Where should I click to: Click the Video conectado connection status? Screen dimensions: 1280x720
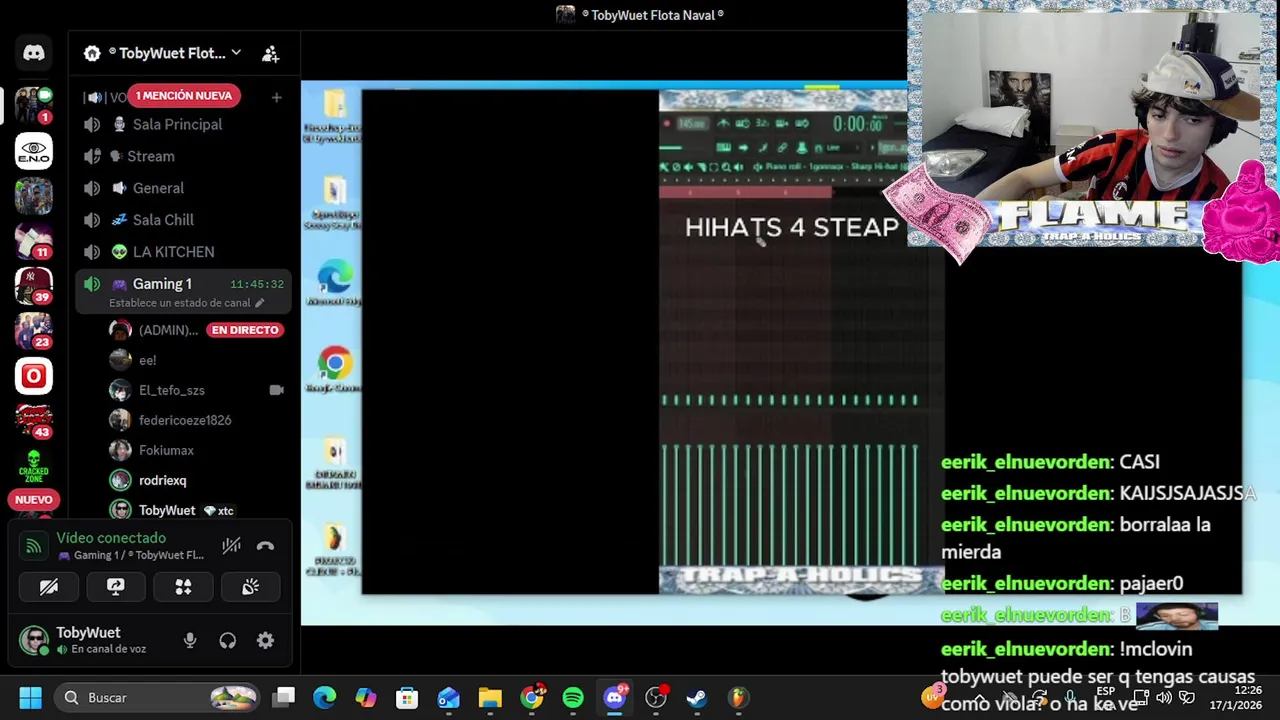coord(111,538)
